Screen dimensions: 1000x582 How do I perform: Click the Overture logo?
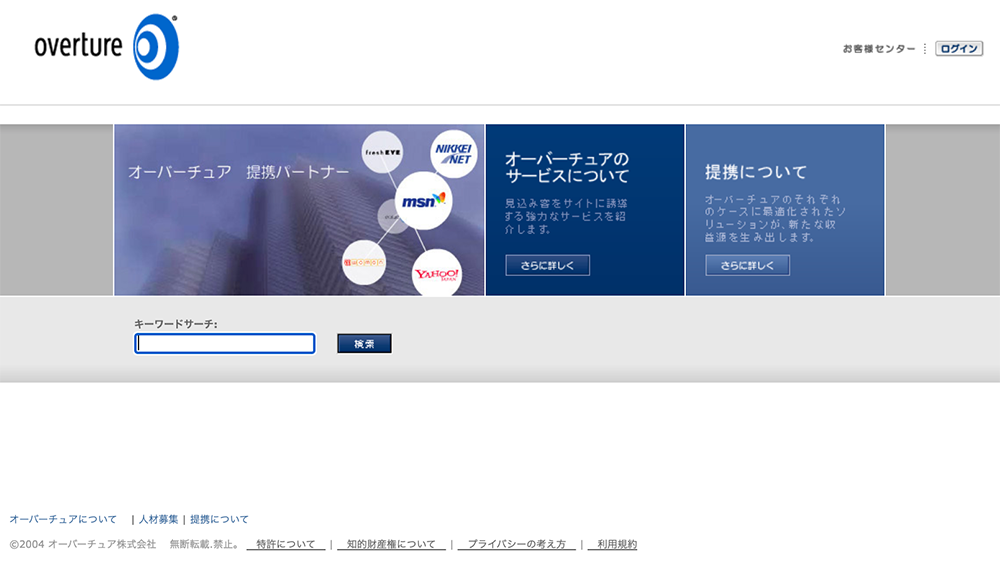[107, 47]
